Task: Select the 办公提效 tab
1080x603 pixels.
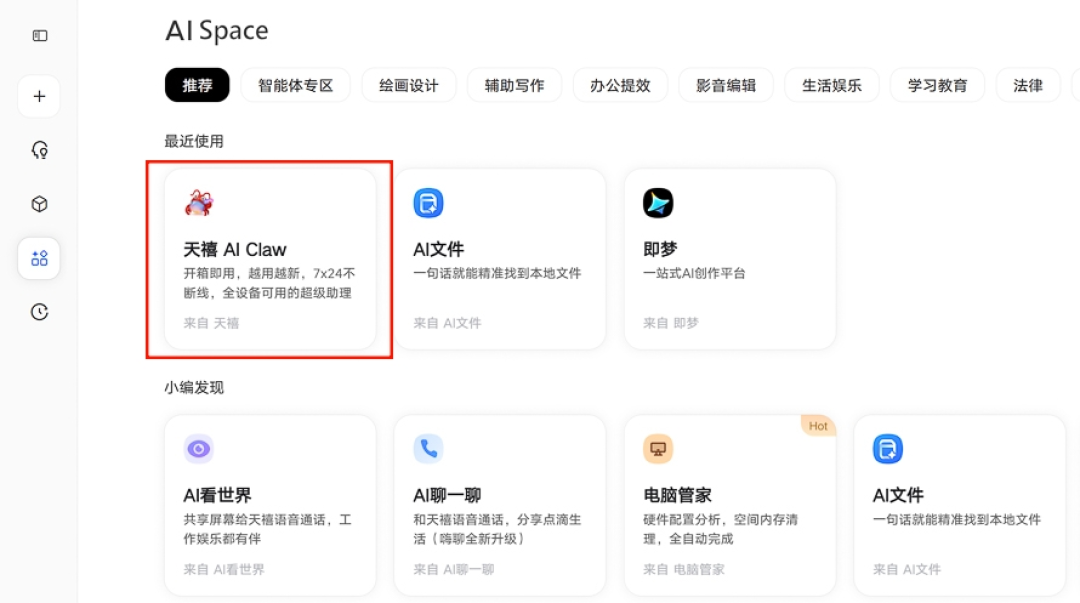Action: pyautogui.click(x=620, y=85)
